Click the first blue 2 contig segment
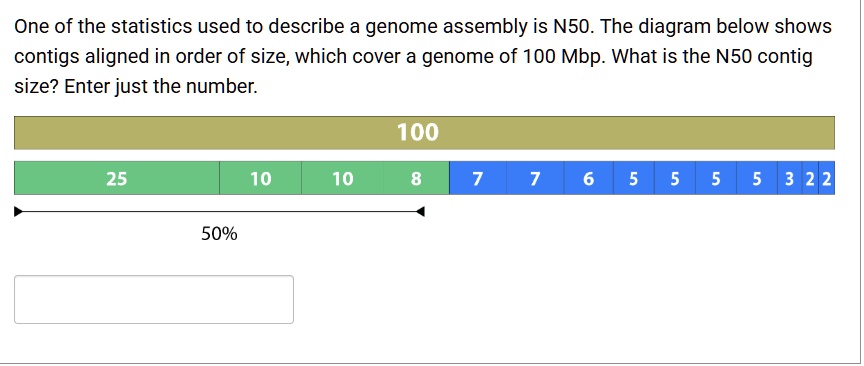864x366 pixels. [810, 178]
